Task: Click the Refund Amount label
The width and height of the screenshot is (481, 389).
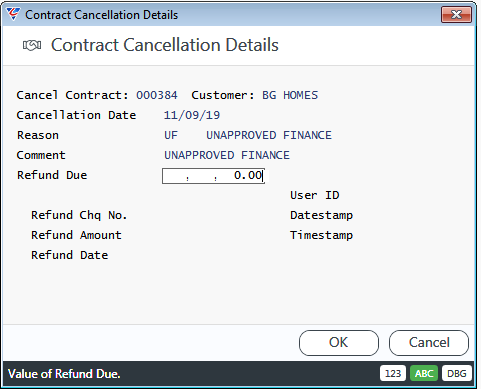Action: (76, 235)
